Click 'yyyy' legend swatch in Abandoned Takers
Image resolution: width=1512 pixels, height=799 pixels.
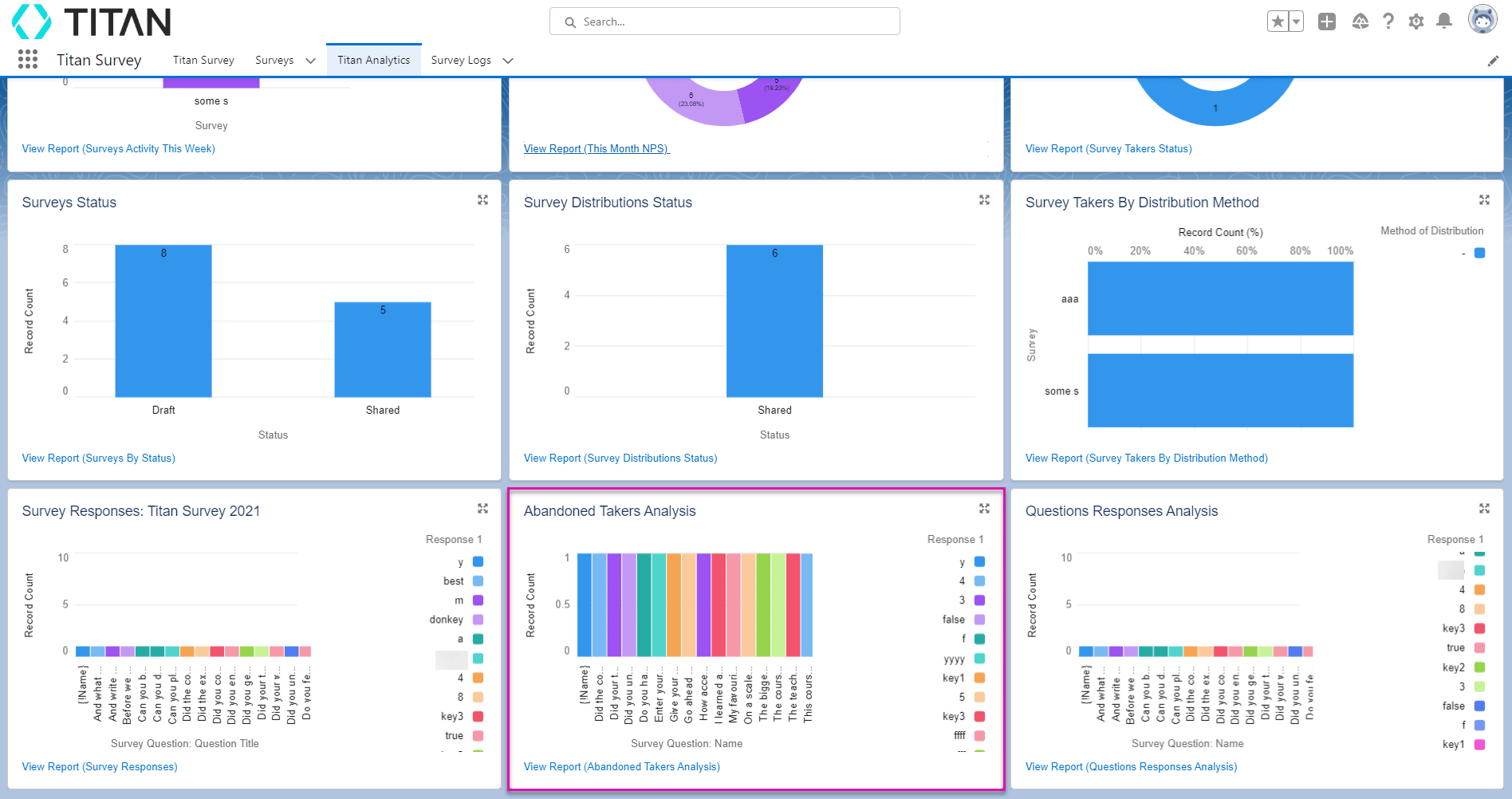[979, 658]
